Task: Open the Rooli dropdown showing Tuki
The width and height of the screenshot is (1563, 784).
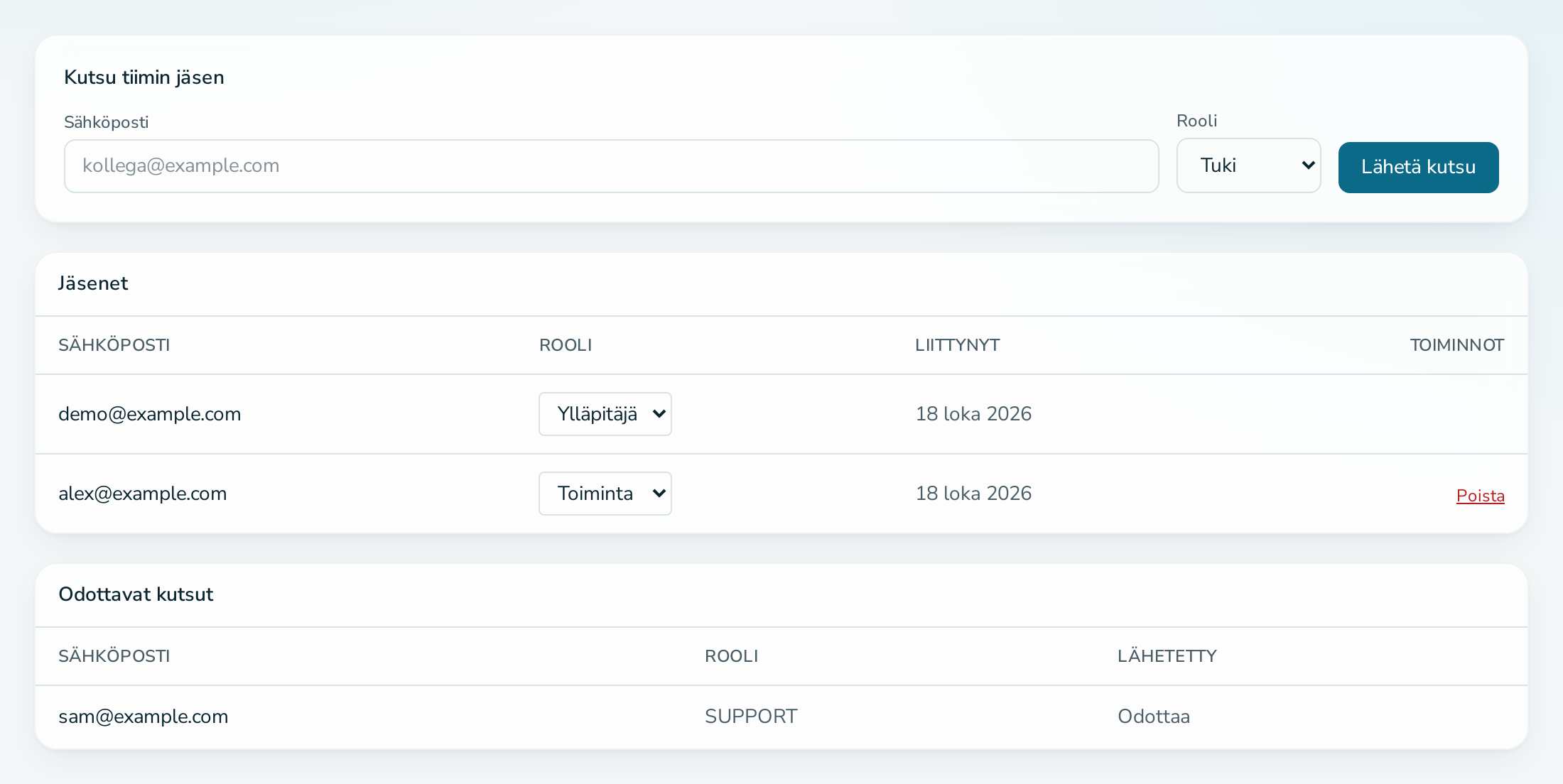Action: point(1248,165)
